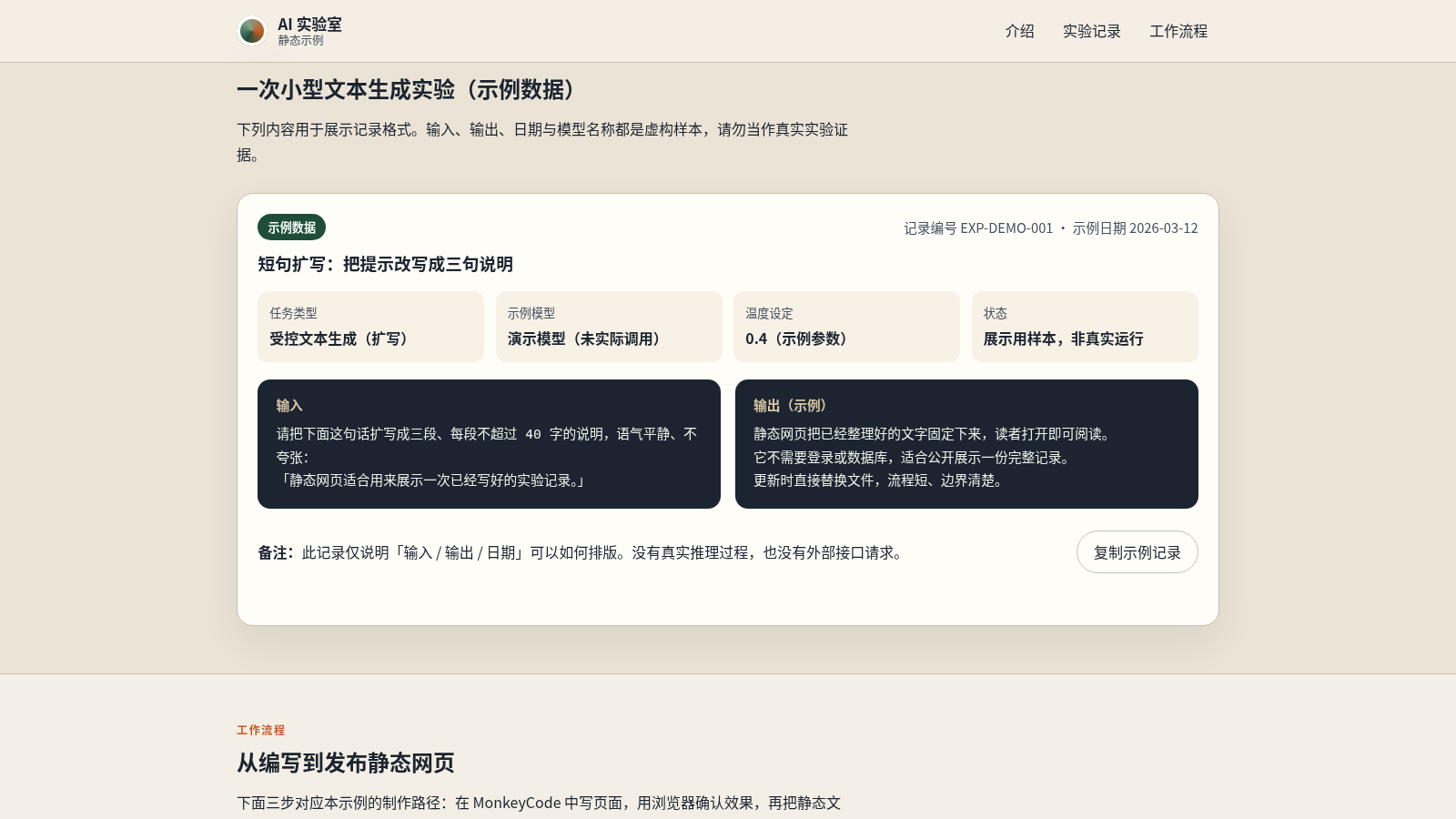Click the output line 更新时直接替换文件，流程短、边界清楚。
Image resolution: width=1456 pixels, height=819 pixels.
click(880, 480)
